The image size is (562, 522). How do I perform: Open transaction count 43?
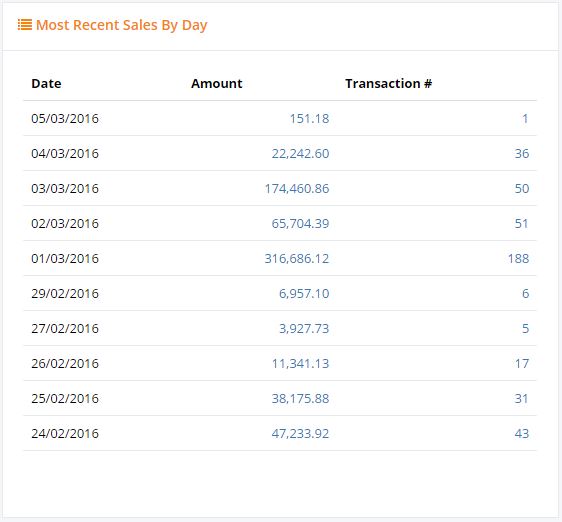click(x=522, y=433)
